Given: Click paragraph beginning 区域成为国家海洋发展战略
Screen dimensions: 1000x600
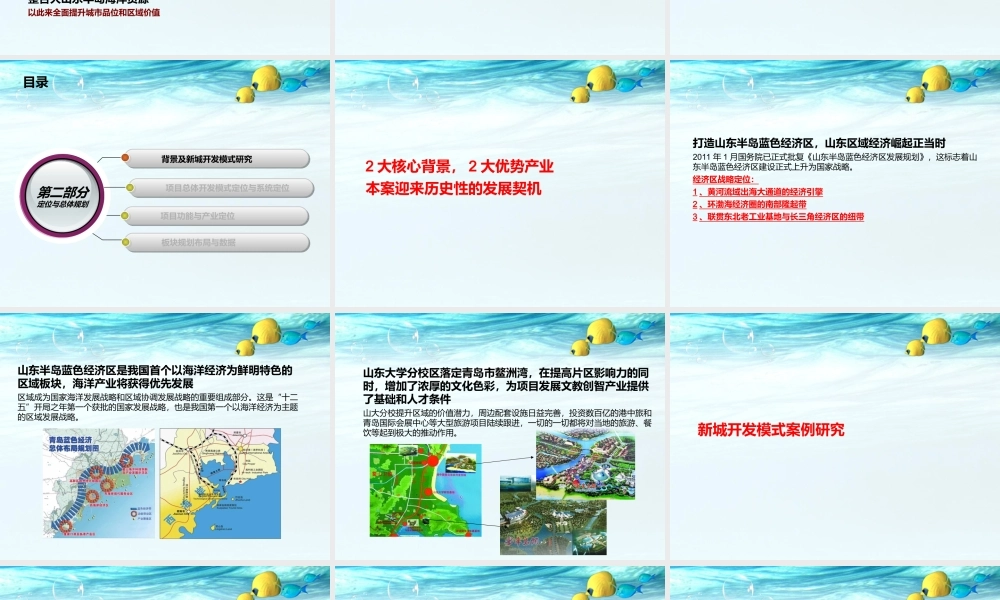Looking at the screenshot, I should (158, 407).
